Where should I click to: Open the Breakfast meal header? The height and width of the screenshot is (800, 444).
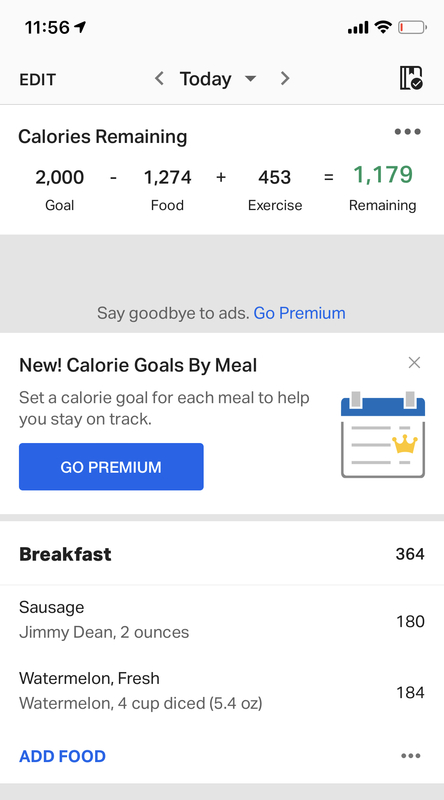[x=222, y=554]
